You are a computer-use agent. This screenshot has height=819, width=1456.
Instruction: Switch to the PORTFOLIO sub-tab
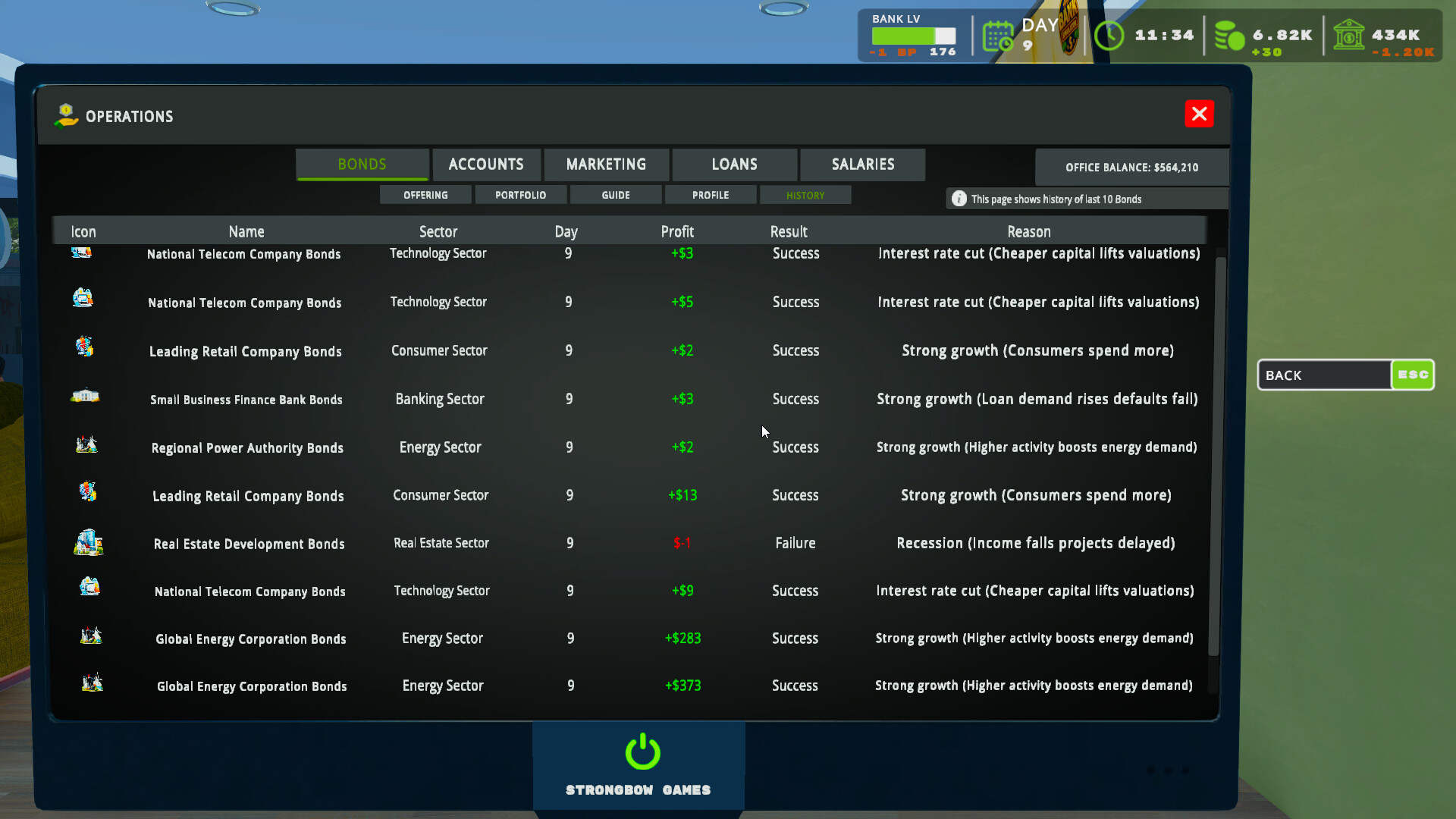pos(521,194)
